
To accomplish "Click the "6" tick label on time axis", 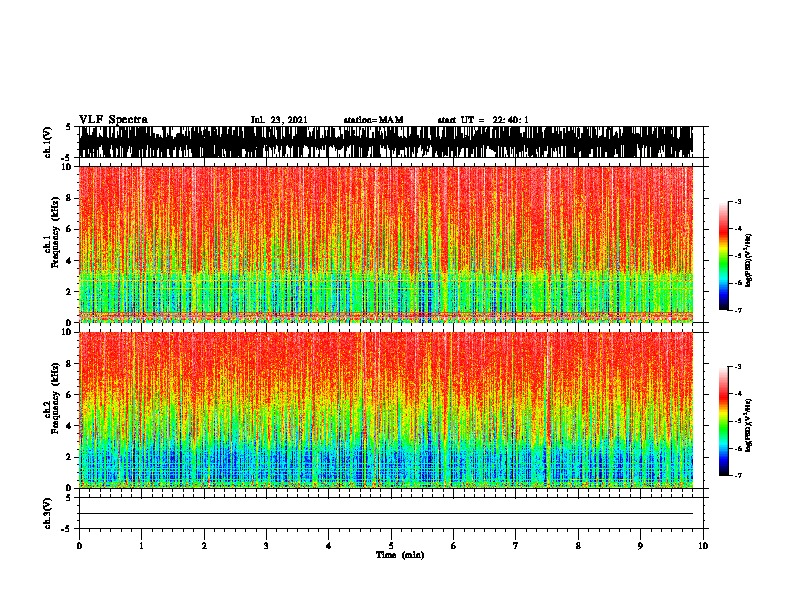I will [454, 546].
